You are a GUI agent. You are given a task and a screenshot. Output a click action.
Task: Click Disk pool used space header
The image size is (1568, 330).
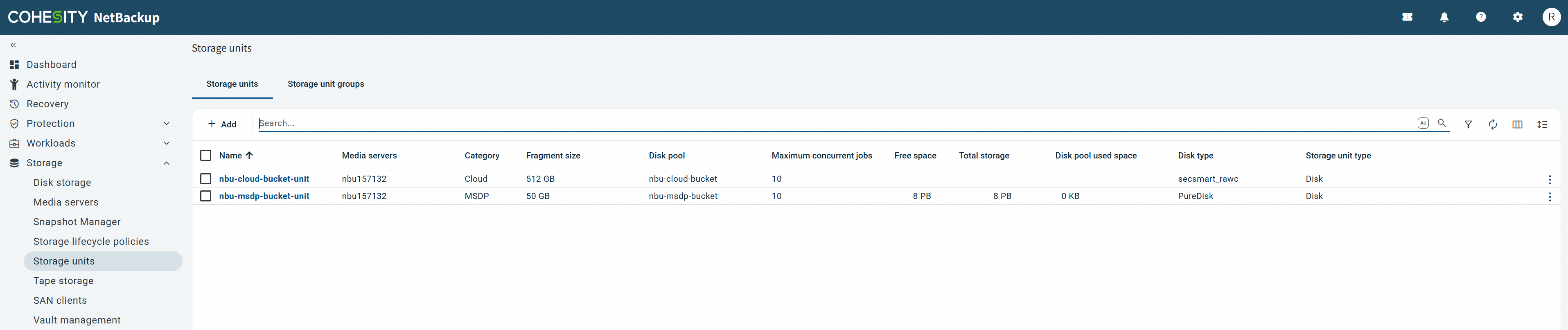pyautogui.click(x=1096, y=155)
